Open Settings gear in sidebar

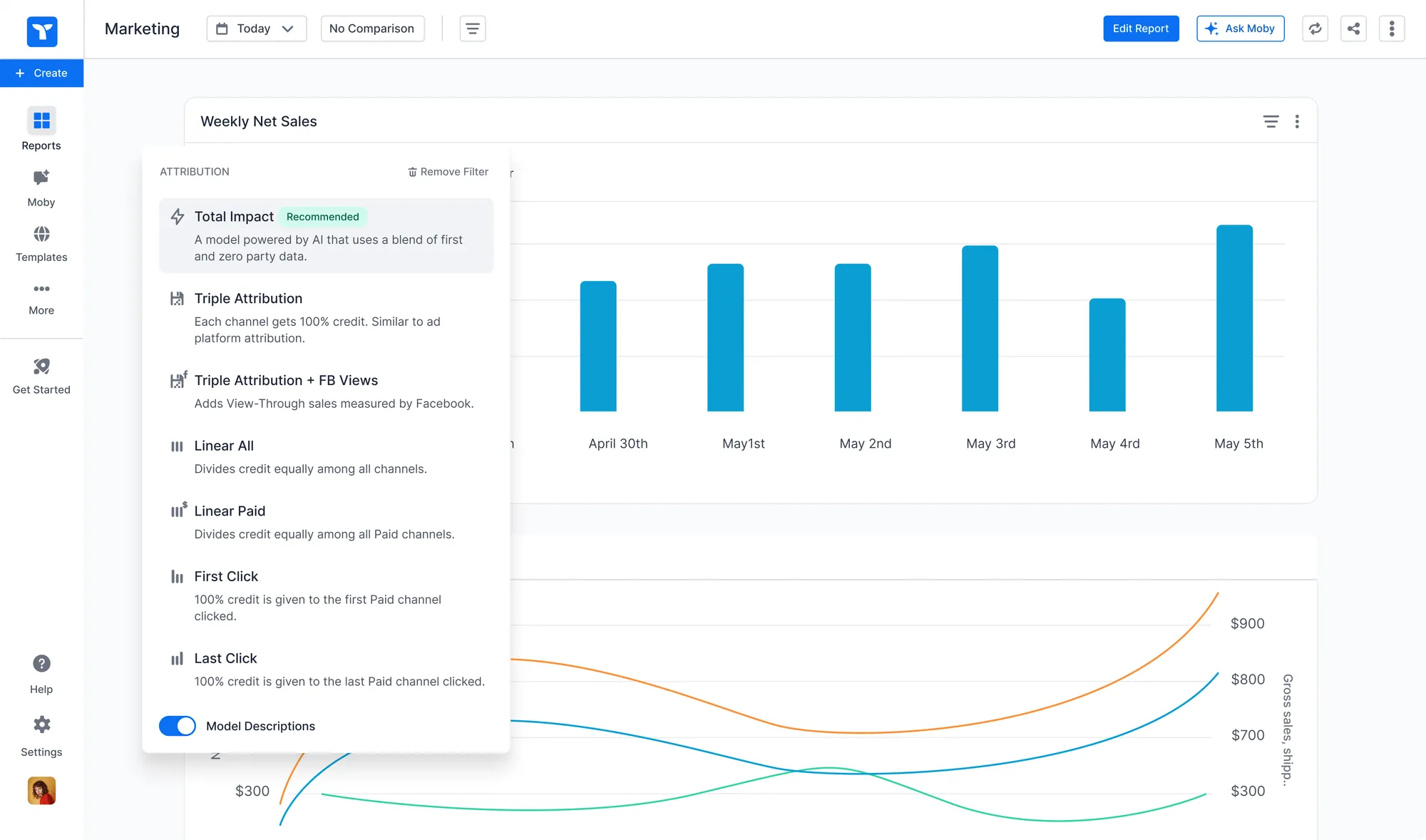click(41, 725)
